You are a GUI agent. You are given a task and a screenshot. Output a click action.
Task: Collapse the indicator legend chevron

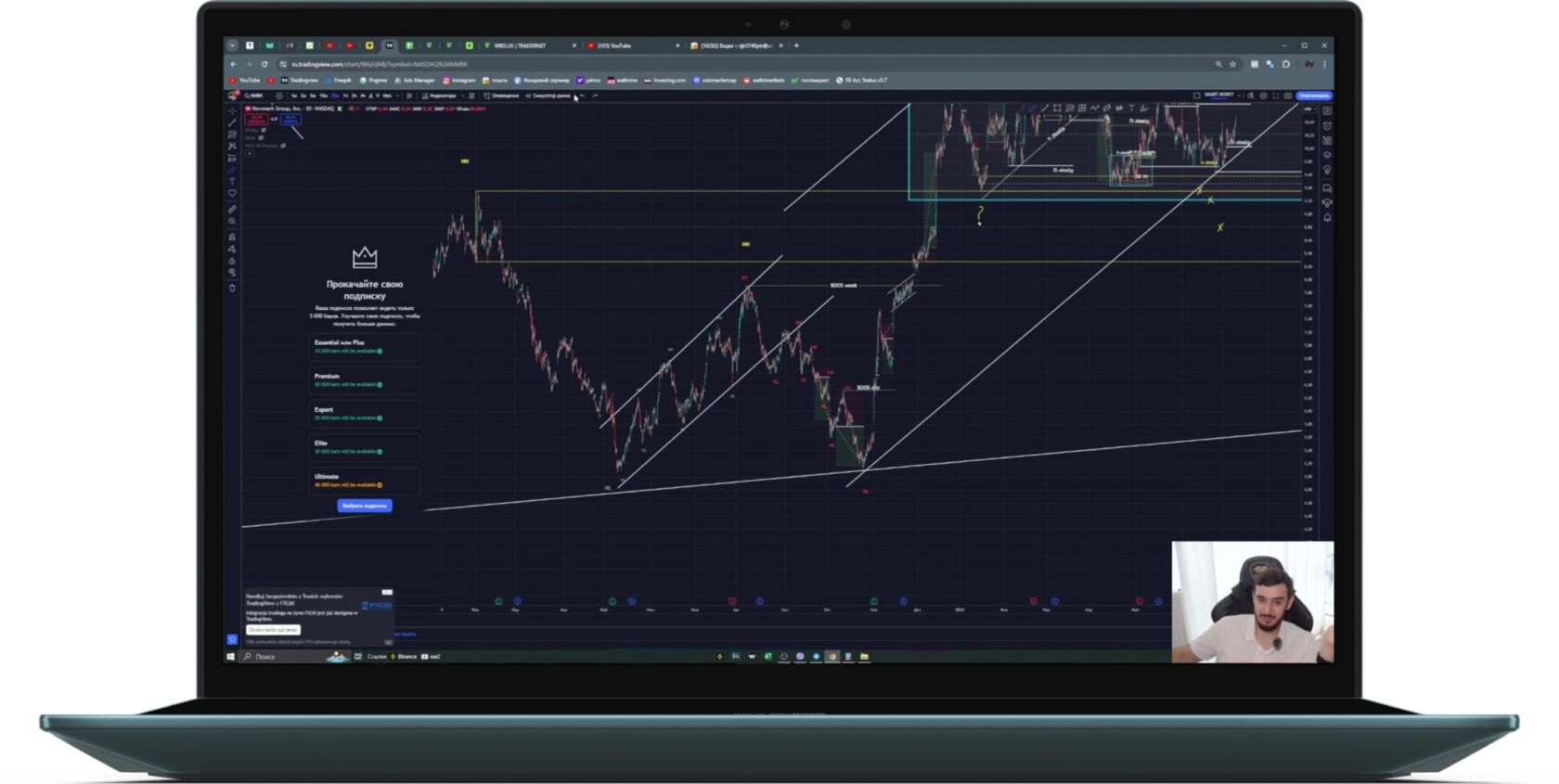pos(250,153)
